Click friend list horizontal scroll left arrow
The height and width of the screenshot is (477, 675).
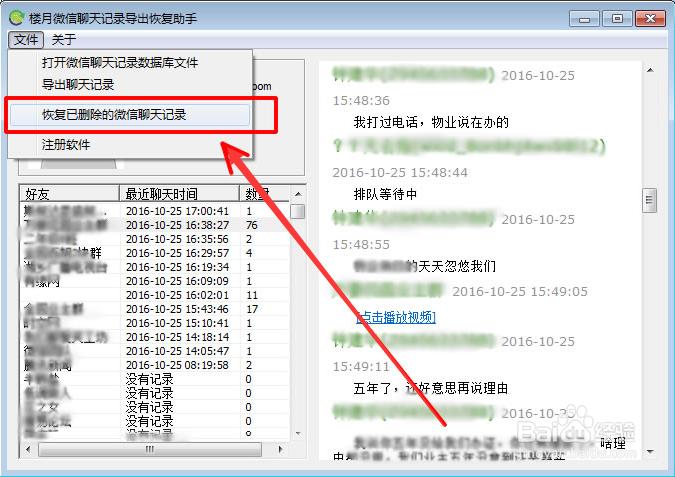[28, 449]
